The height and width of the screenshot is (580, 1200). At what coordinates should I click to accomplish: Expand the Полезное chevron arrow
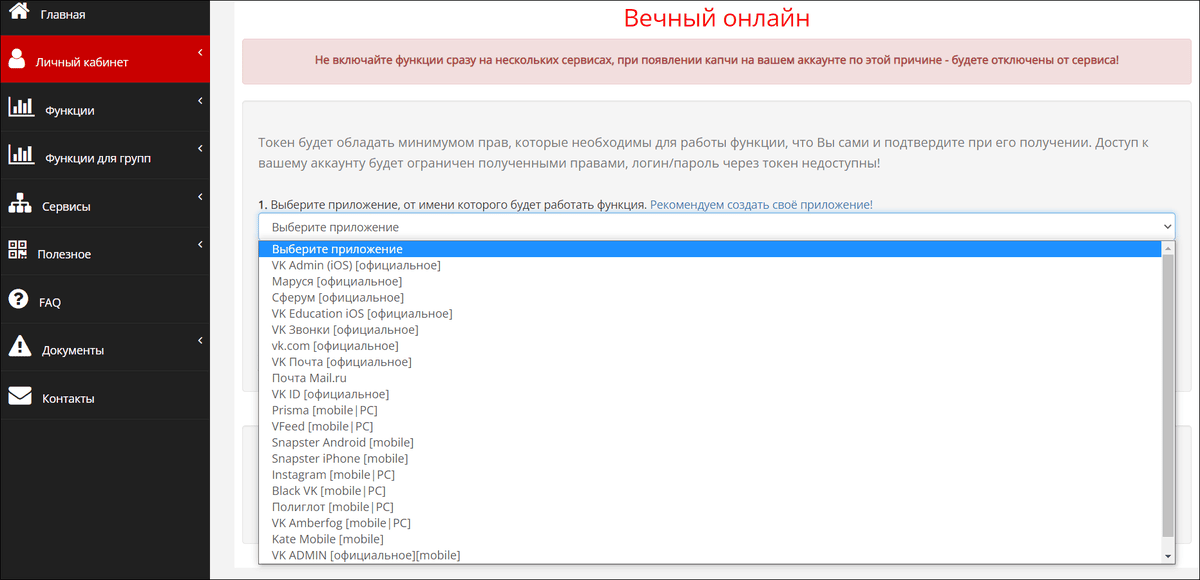pos(200,244)
